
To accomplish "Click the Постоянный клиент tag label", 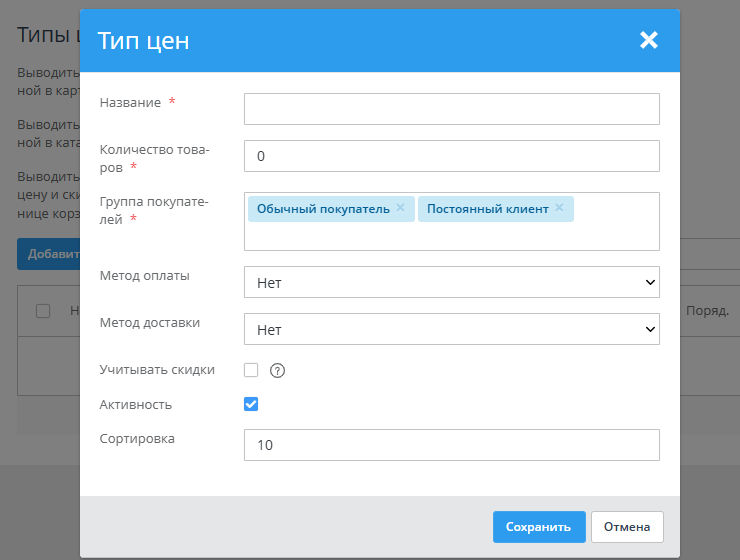I will point(487,209).
